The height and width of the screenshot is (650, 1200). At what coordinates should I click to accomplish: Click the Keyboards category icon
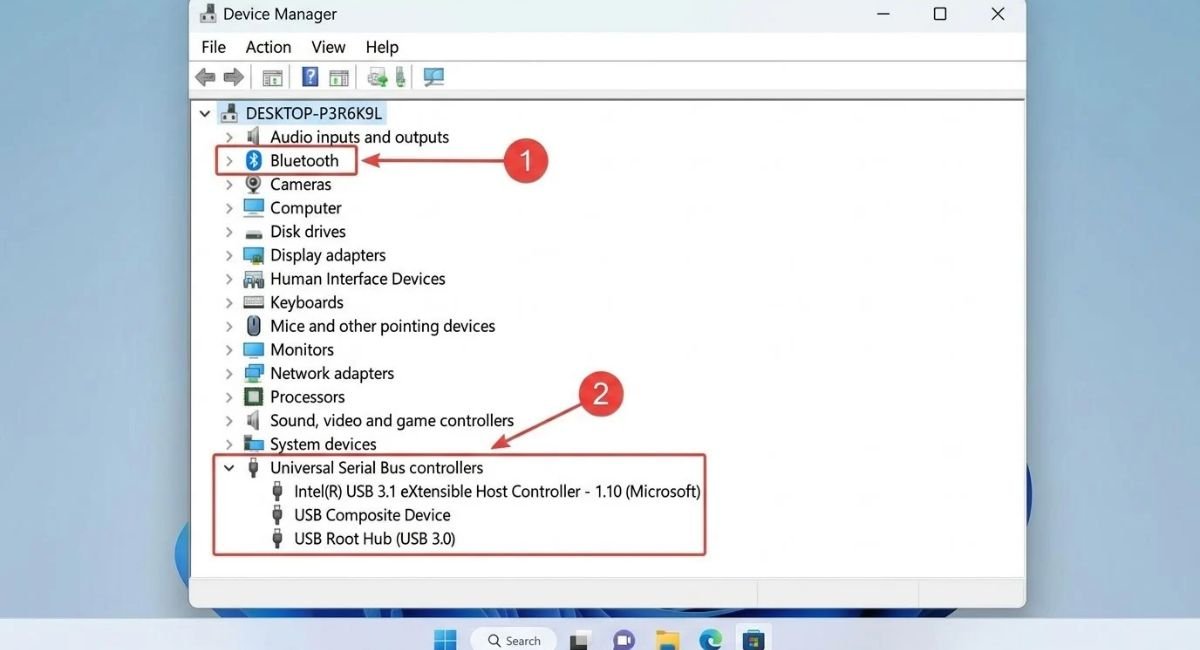253,302
